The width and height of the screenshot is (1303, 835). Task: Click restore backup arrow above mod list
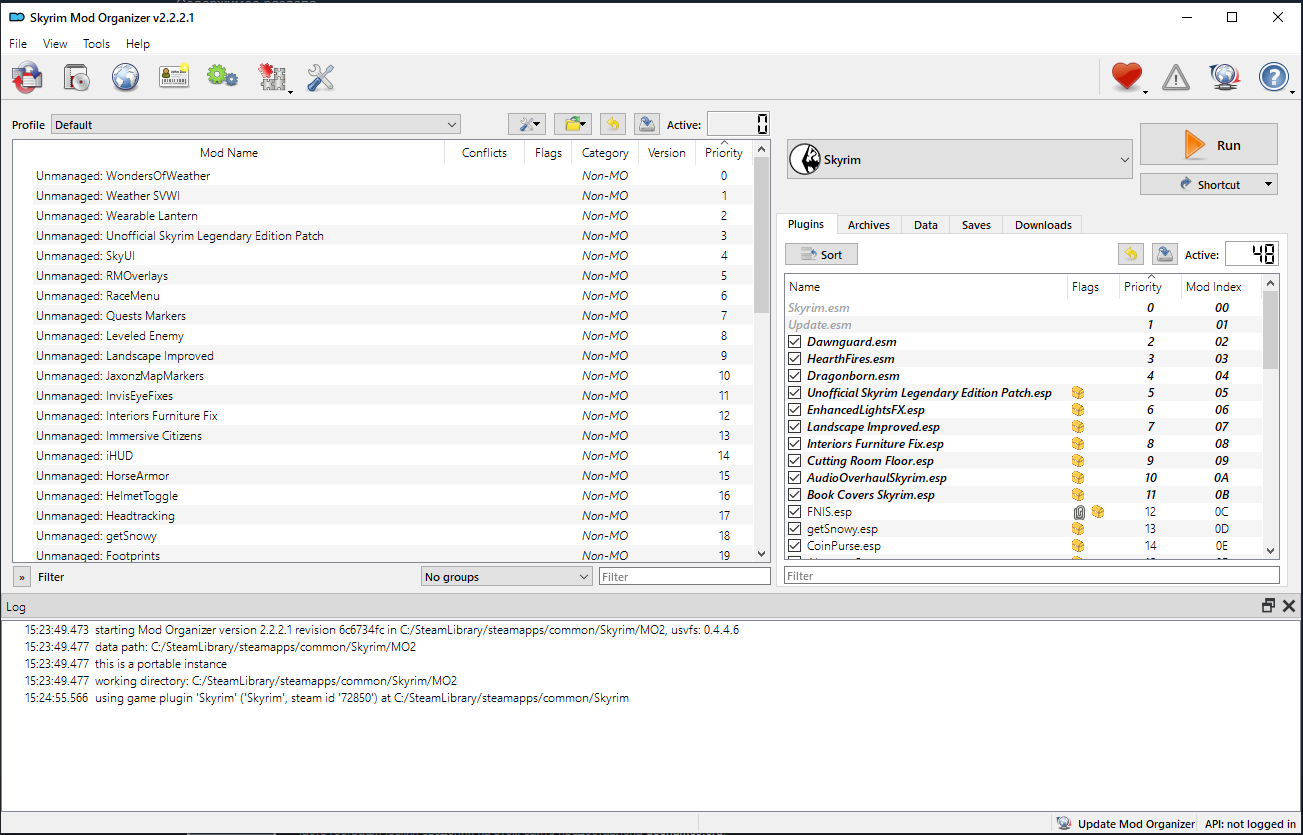(x=613, y=124)
